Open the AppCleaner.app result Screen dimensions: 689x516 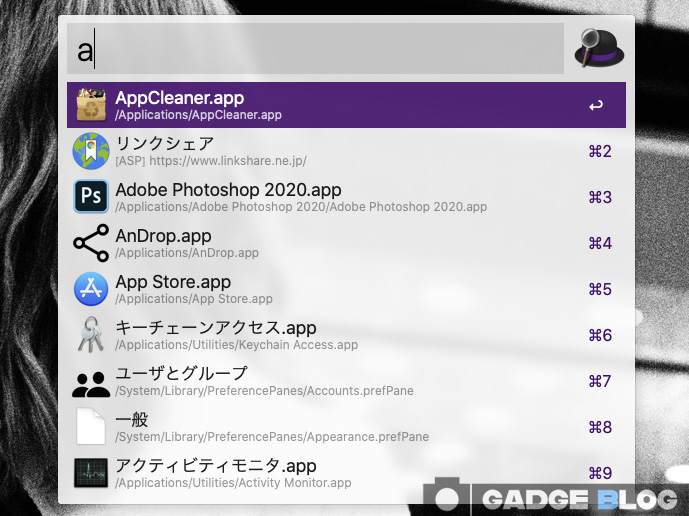346,105
